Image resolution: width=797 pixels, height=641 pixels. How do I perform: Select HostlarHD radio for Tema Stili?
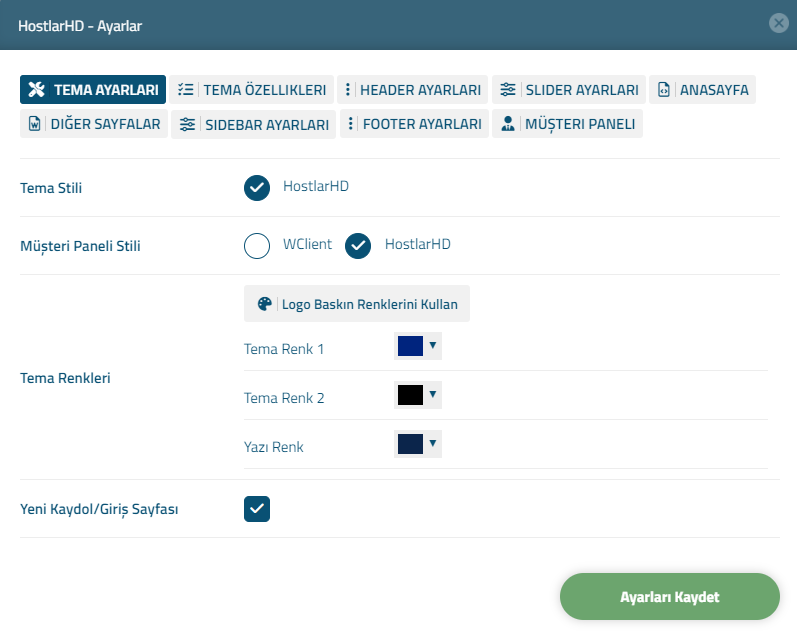click(257, 188)
